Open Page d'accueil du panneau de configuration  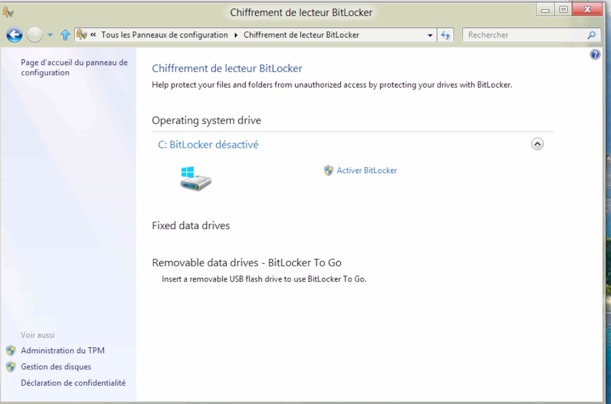[x=74, y=67]
